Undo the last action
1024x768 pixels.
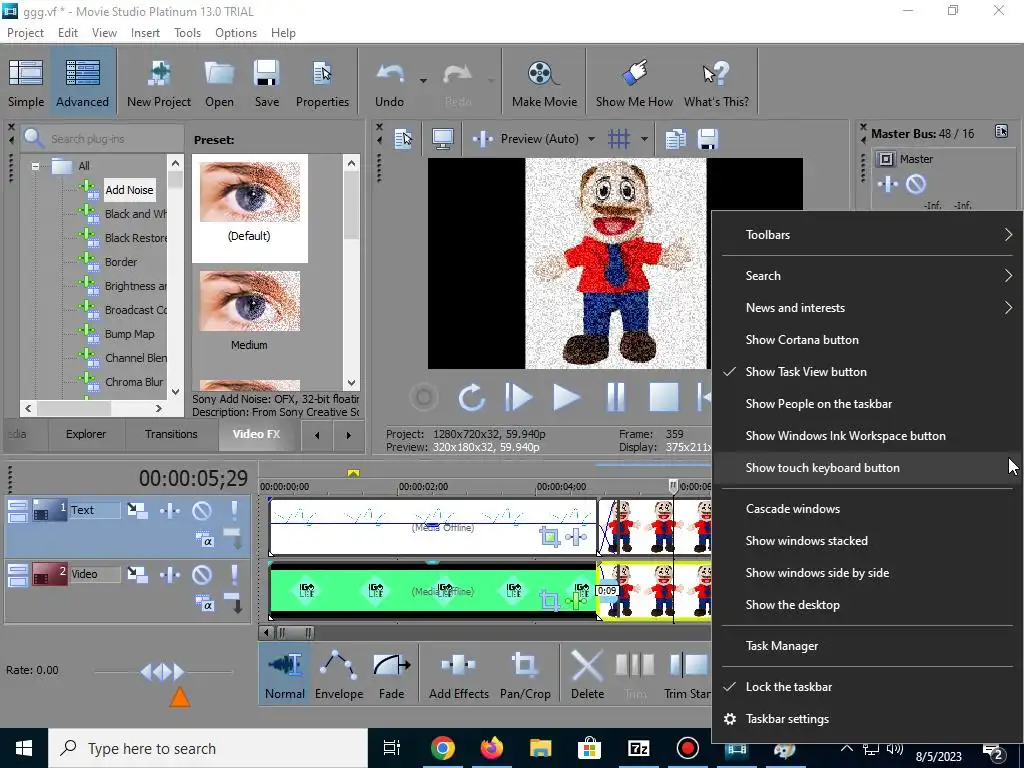tap(390, 83)
